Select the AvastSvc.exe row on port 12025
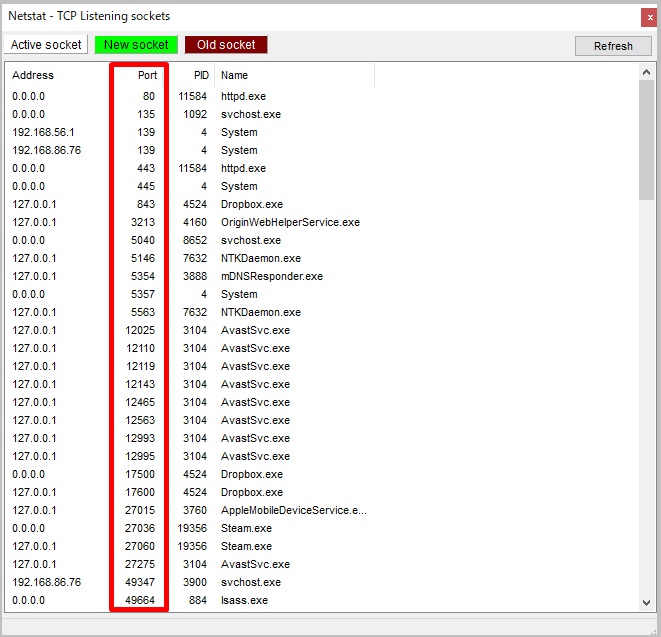The width and height of the screenshot is (661, 637). tap(190, 330)
